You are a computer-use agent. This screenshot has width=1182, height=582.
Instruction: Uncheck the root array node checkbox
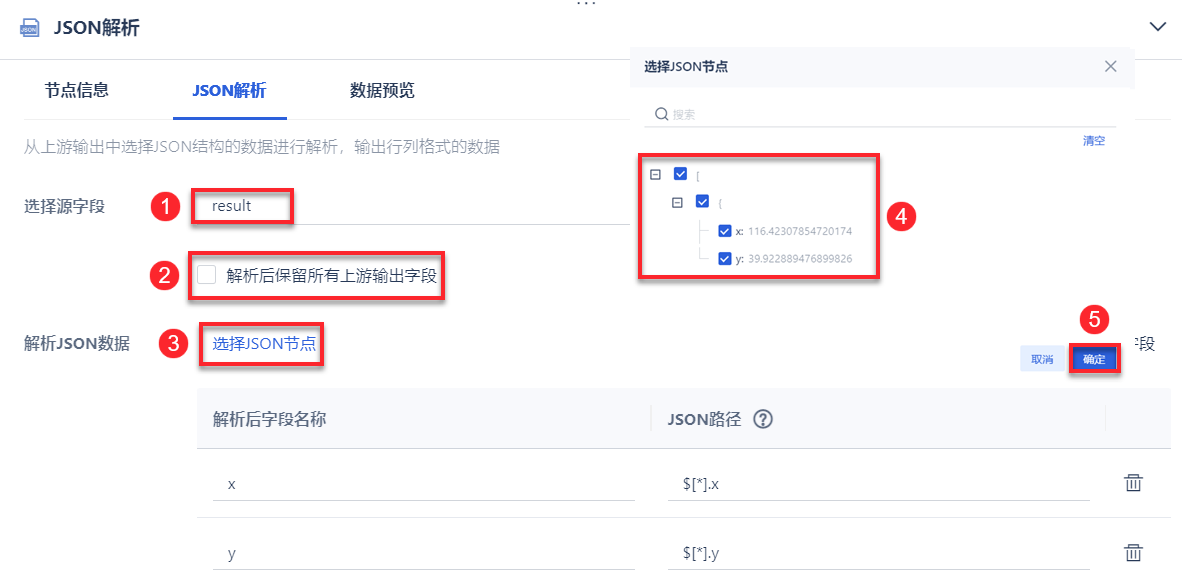point(681,174)
